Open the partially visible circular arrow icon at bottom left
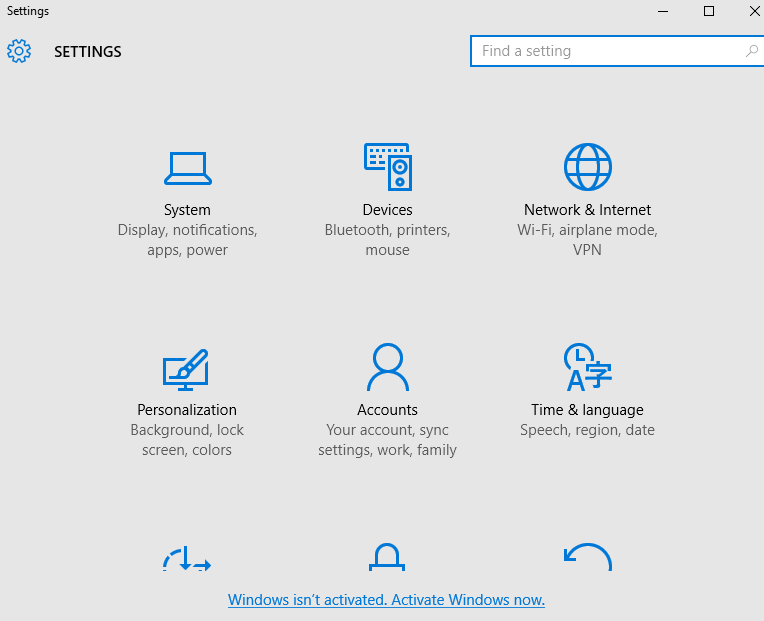764x621 pixels. coord(187,558)
